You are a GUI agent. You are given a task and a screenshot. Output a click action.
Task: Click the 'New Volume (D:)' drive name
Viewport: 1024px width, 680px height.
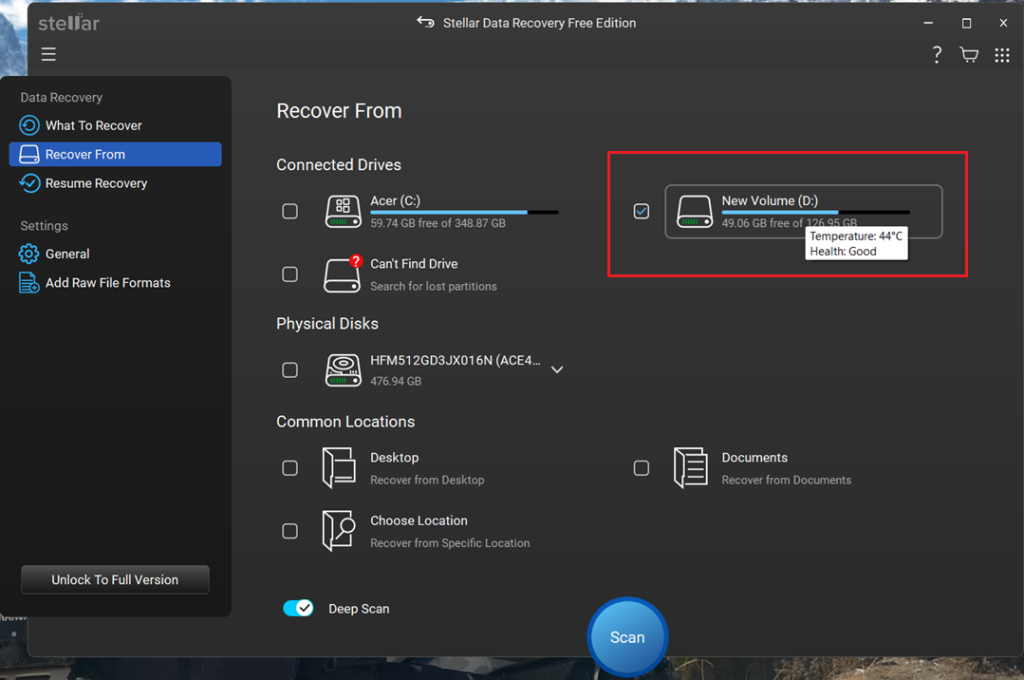769,201
